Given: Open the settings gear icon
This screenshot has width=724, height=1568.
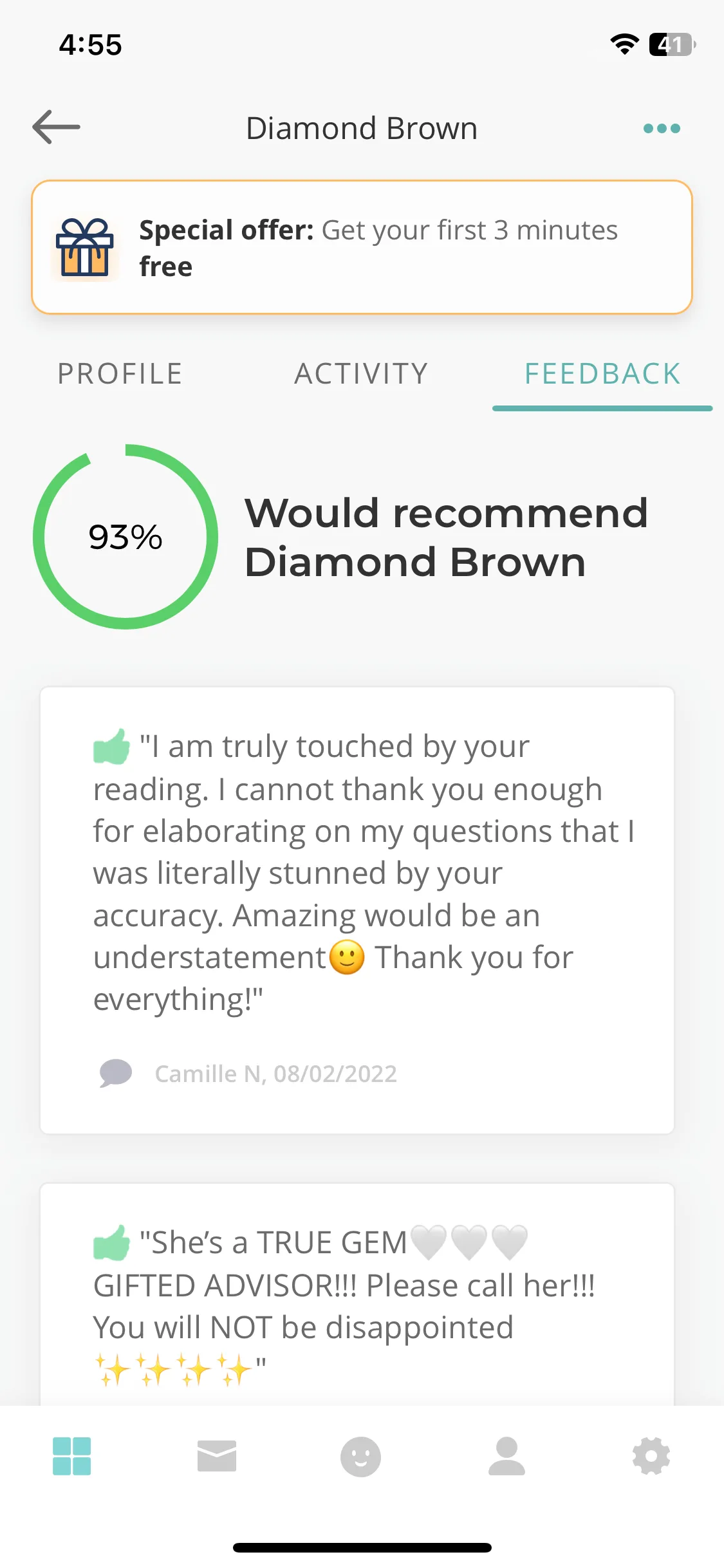Looking at the screenshot, I should click(x=651, y=1456).
